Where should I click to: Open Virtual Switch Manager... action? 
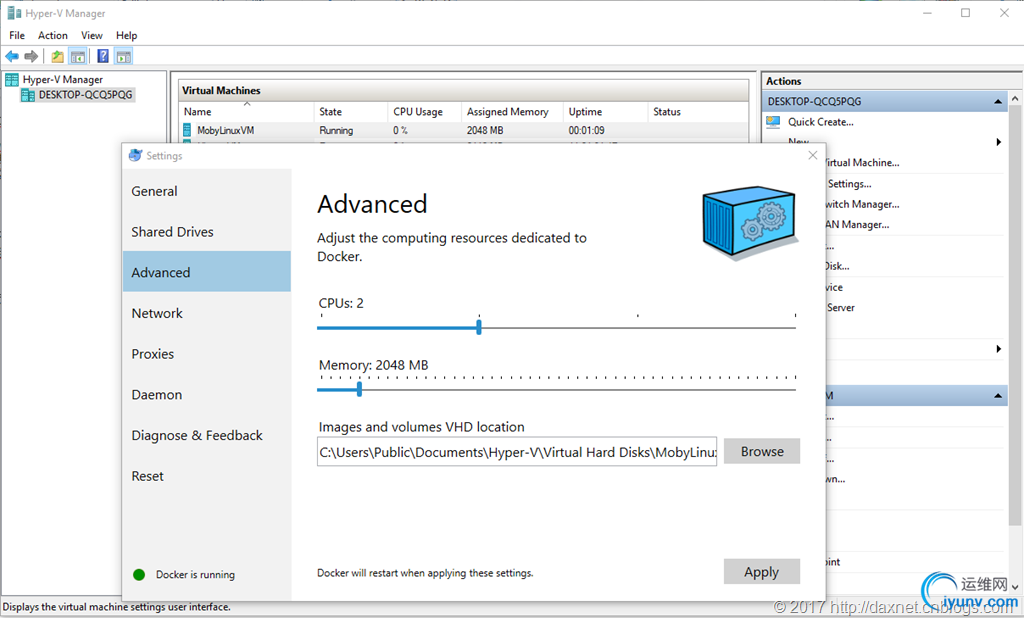pos(862,204)
